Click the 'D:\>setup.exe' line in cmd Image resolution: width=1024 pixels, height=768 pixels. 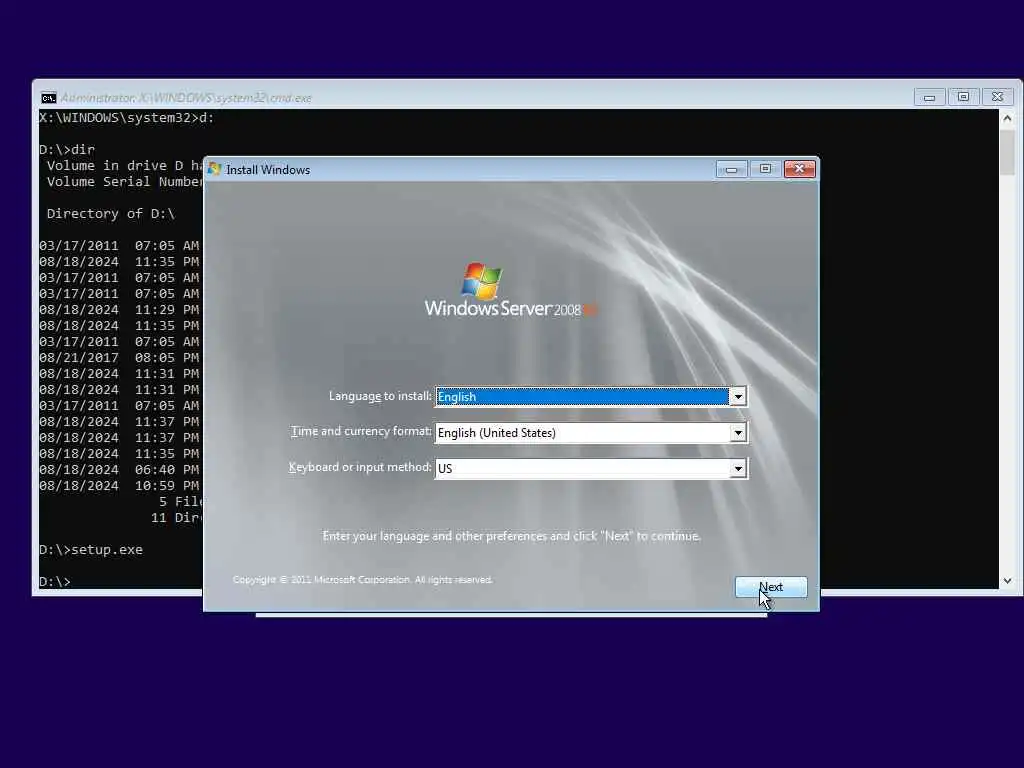click(x=91, y=550)
